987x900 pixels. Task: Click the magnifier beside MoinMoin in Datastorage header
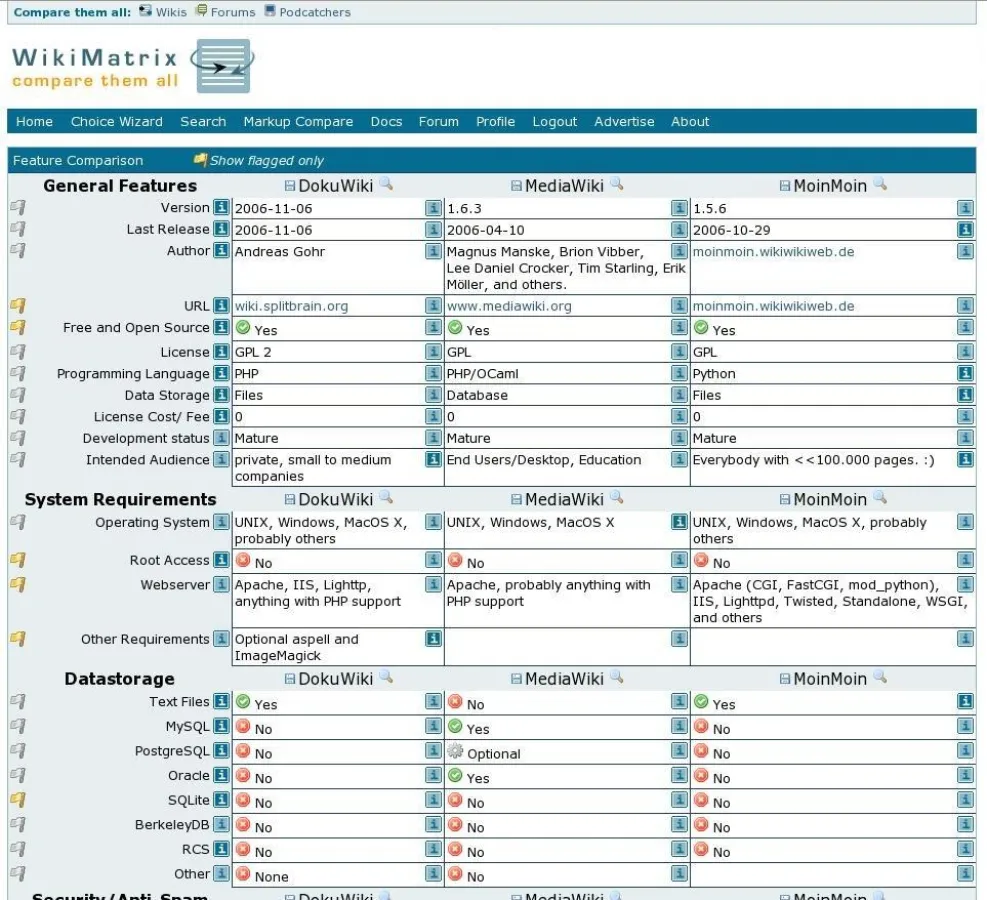(x=880, y=677)
